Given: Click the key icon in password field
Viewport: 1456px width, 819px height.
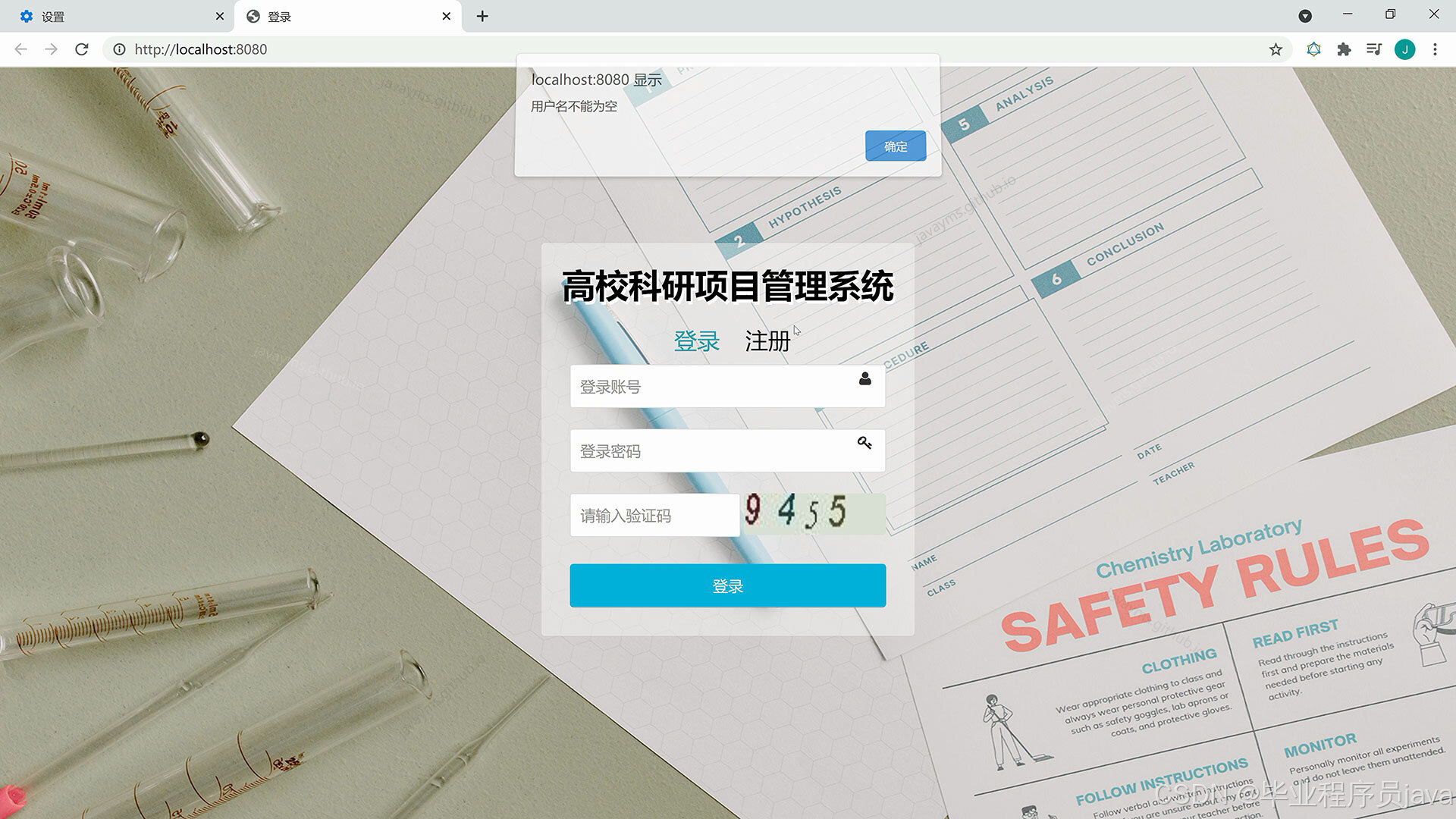Looking at the screenshot, I should click(864, 443).
